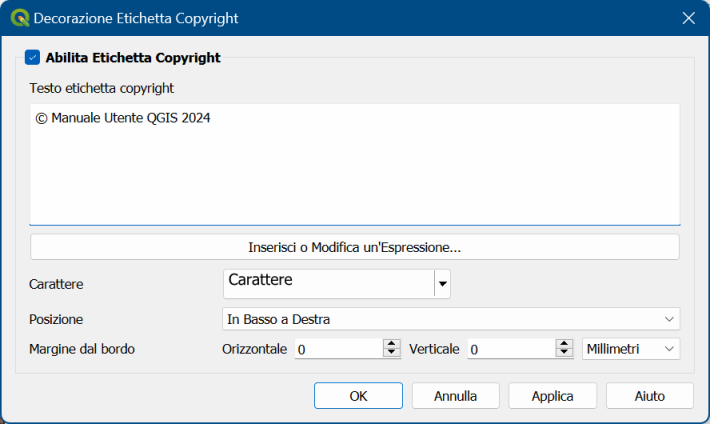Open help with the Aiuto button

(x=649, y=396)
